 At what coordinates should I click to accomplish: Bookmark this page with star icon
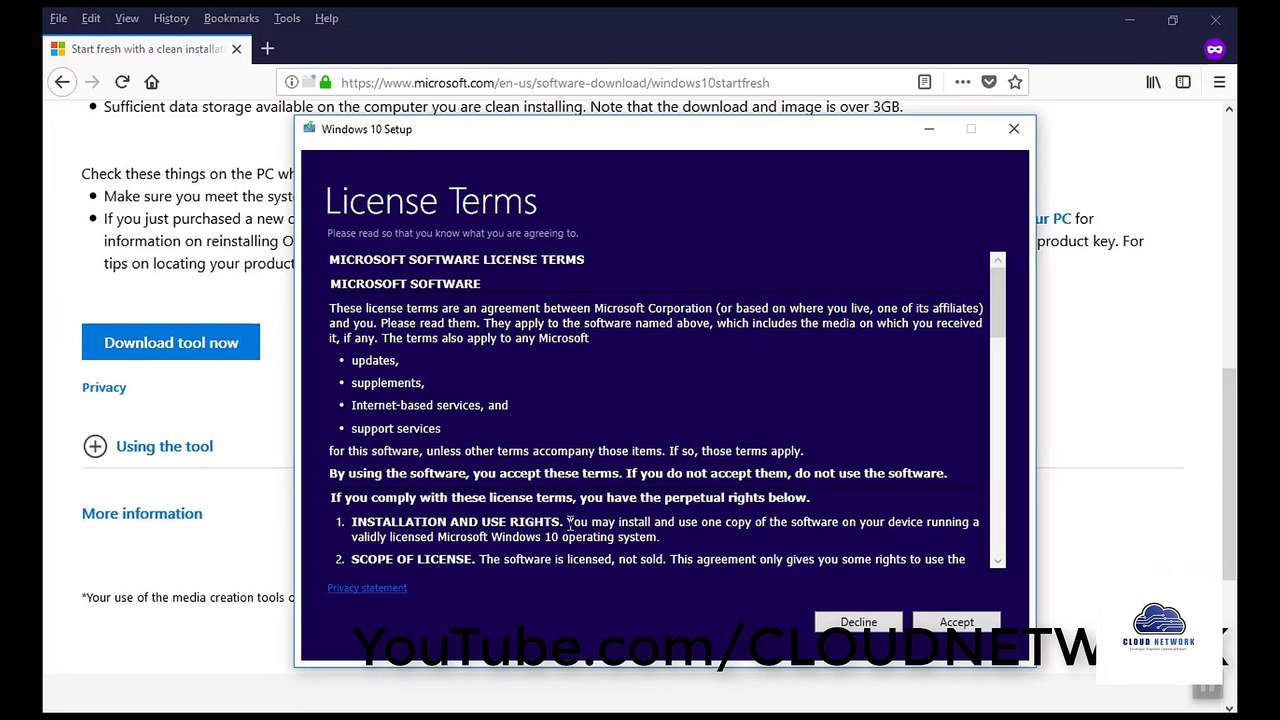point(1015,82)
